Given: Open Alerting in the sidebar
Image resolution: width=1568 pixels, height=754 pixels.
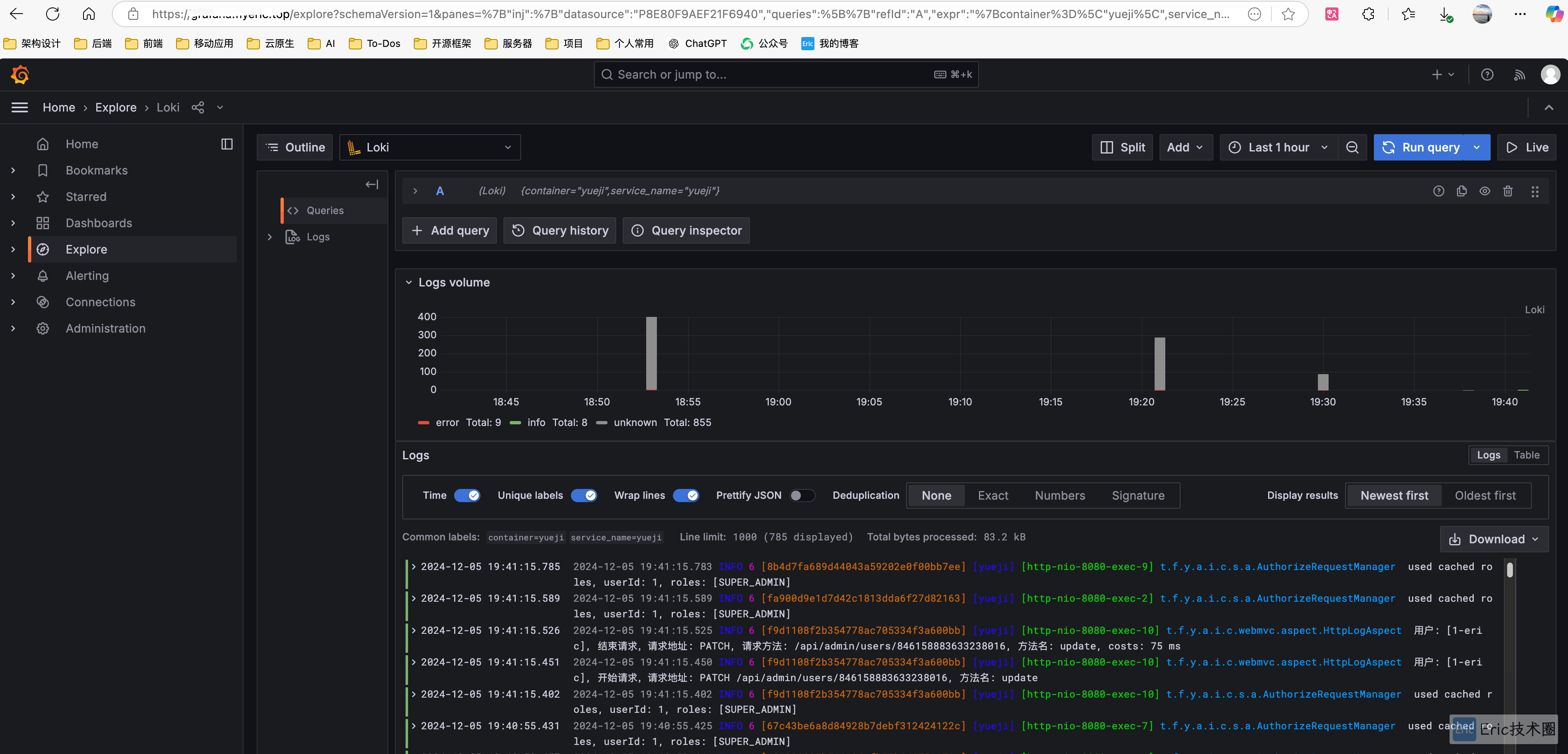Looking at the screenshot, I should pyautogui.click(x=87, y=276).
